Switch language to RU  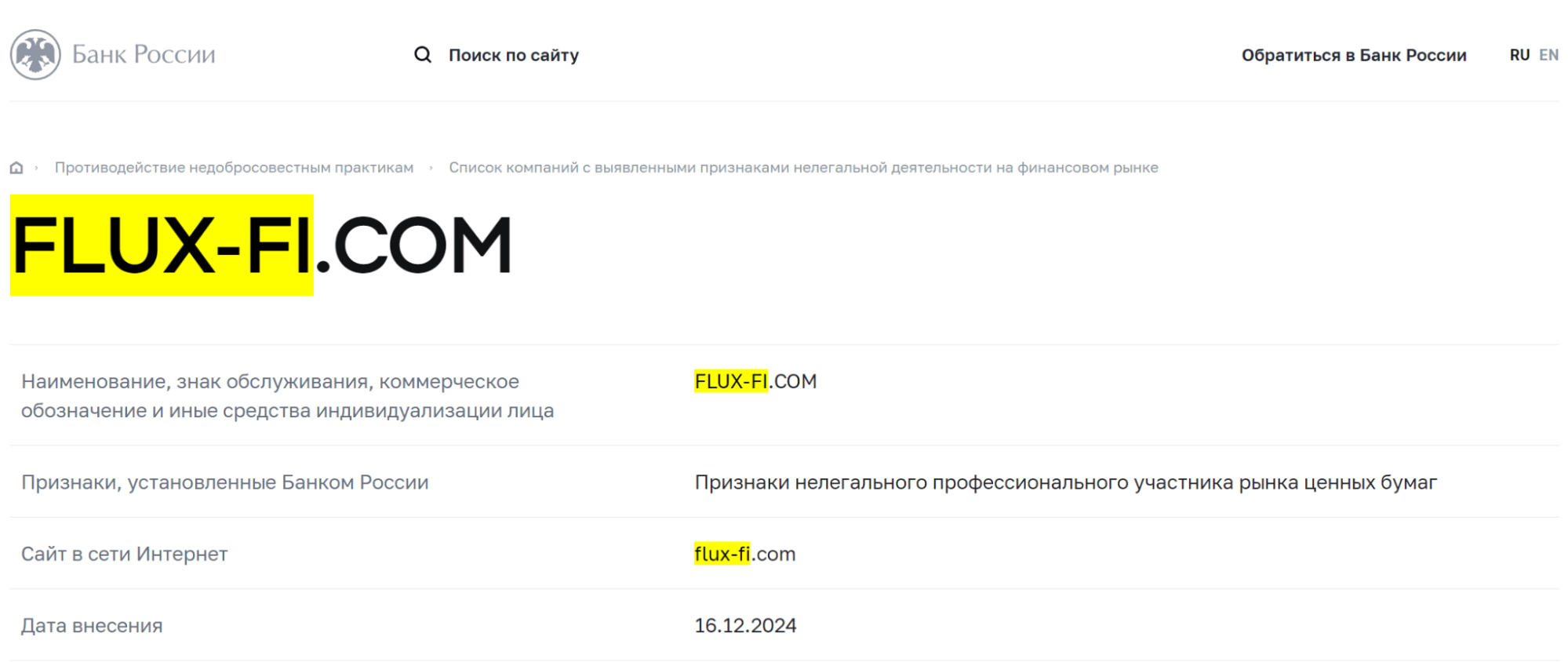[1519, 55]
